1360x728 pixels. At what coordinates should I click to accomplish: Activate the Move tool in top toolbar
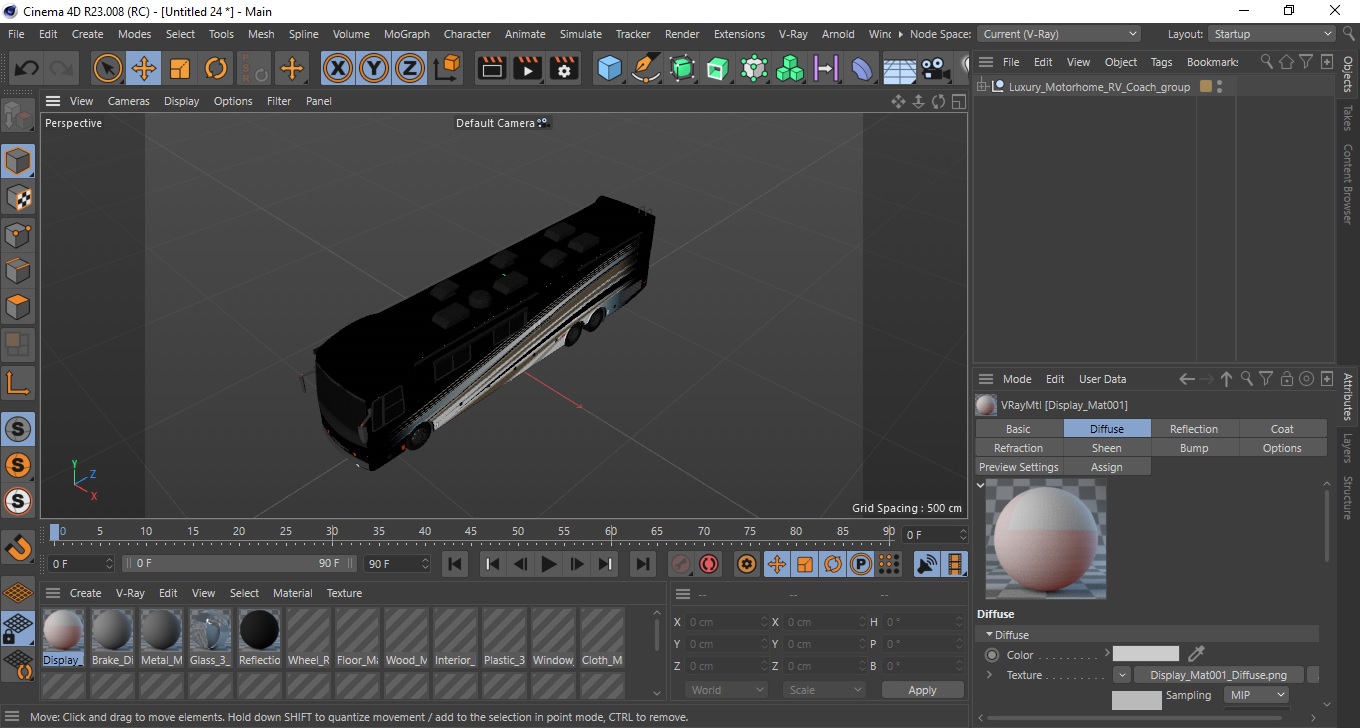pyautogui.click(x=144, y=69)
